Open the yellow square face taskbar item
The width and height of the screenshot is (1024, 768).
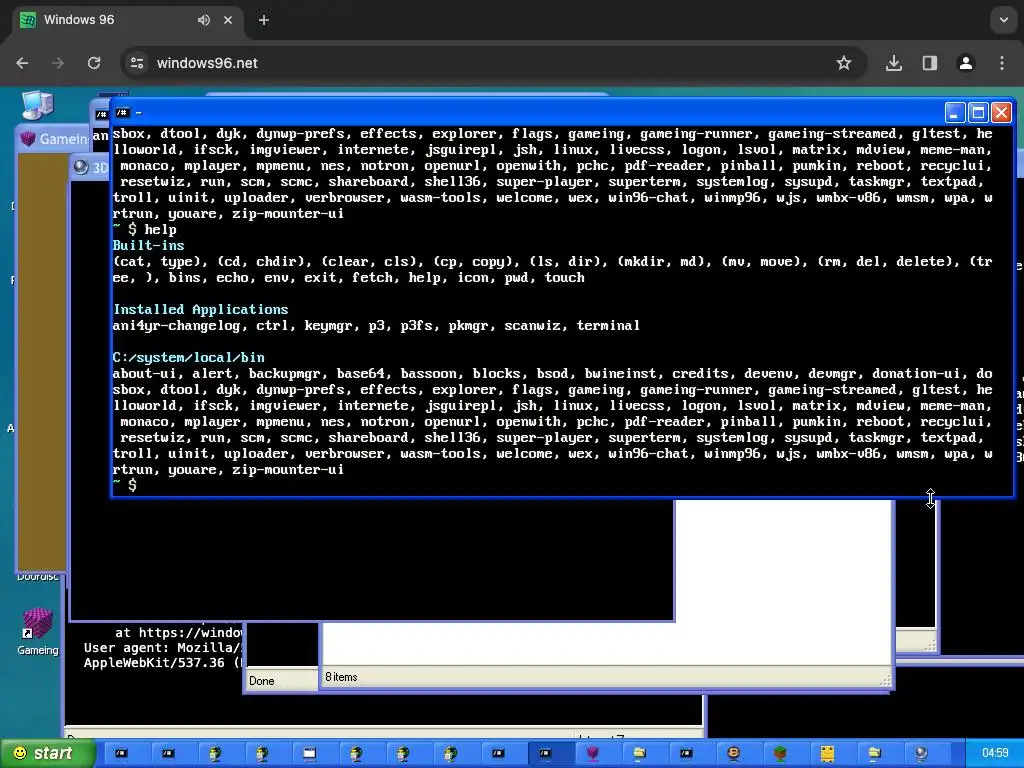(x=827, y=753)
